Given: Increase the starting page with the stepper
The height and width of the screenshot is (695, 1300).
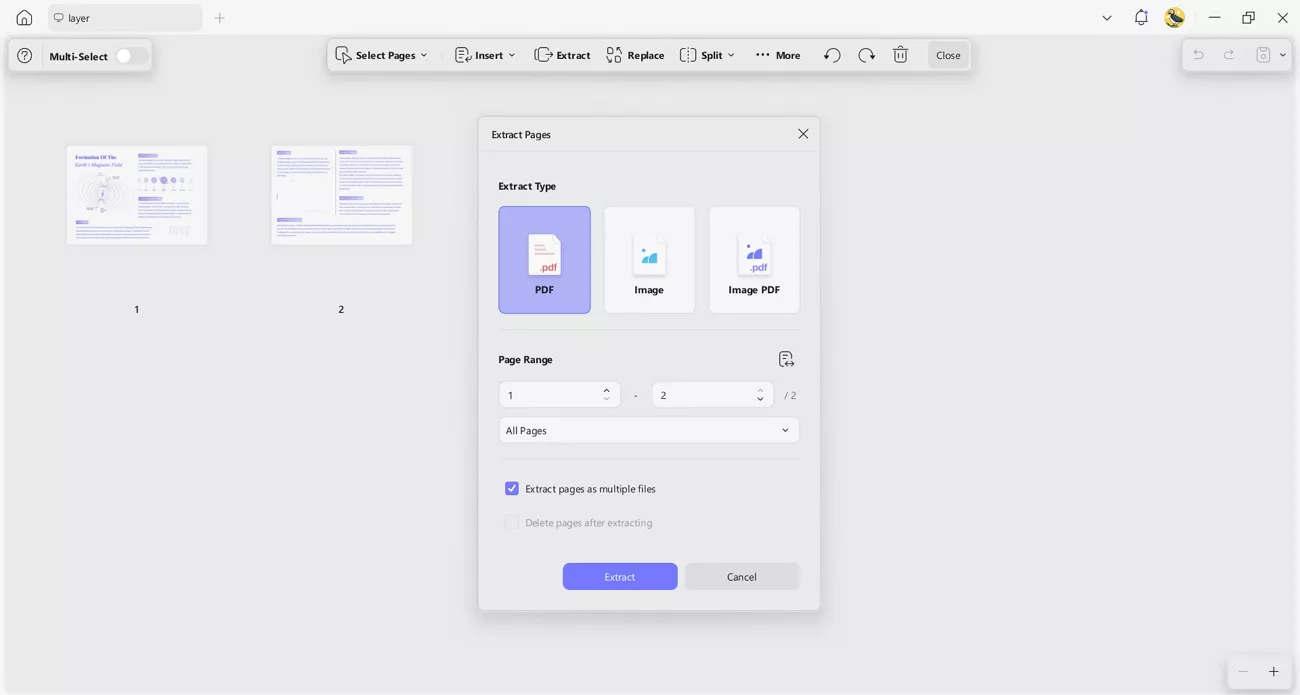Looking at the screenshot, I should point(606,389).
